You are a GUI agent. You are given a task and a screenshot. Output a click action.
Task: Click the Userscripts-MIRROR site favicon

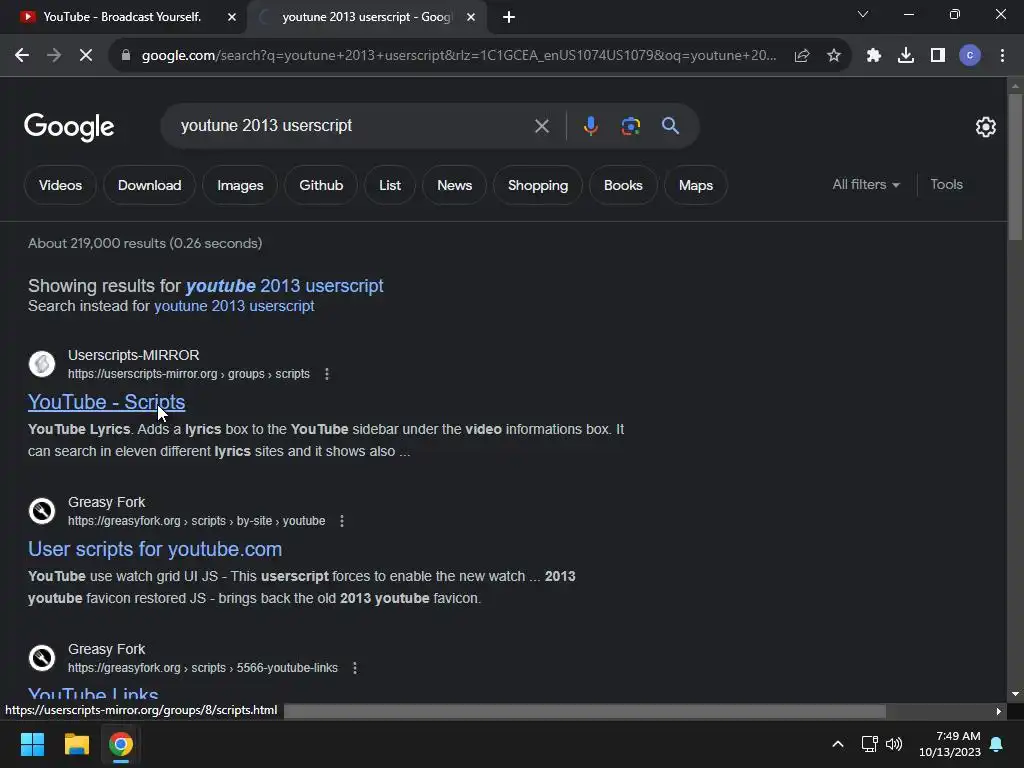tap(42, 364)
